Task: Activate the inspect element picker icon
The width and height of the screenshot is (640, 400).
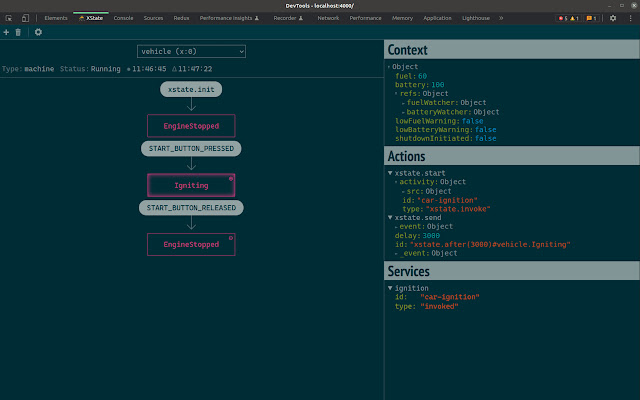Action: [9, 18]
